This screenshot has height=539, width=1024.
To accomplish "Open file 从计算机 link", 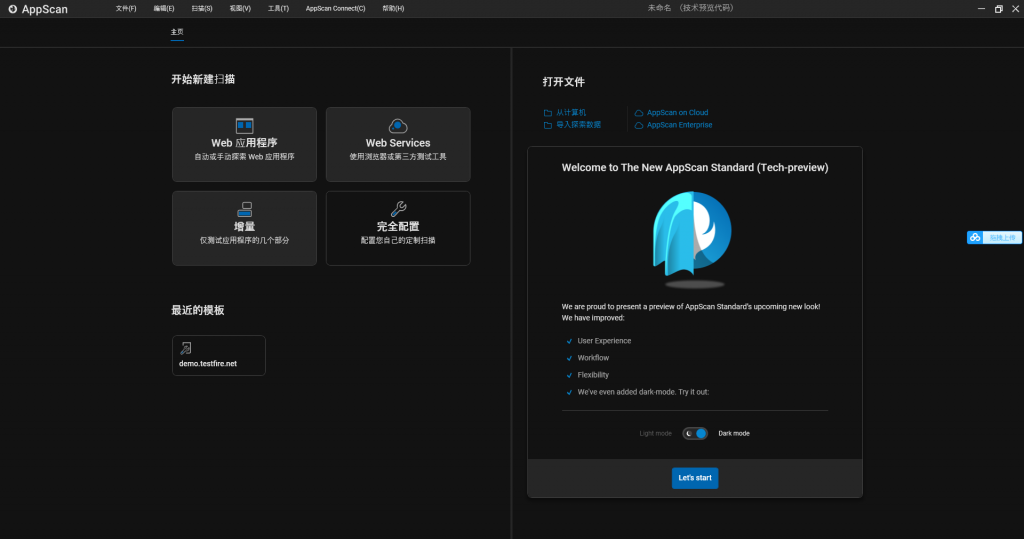I will tap(571, 112).
